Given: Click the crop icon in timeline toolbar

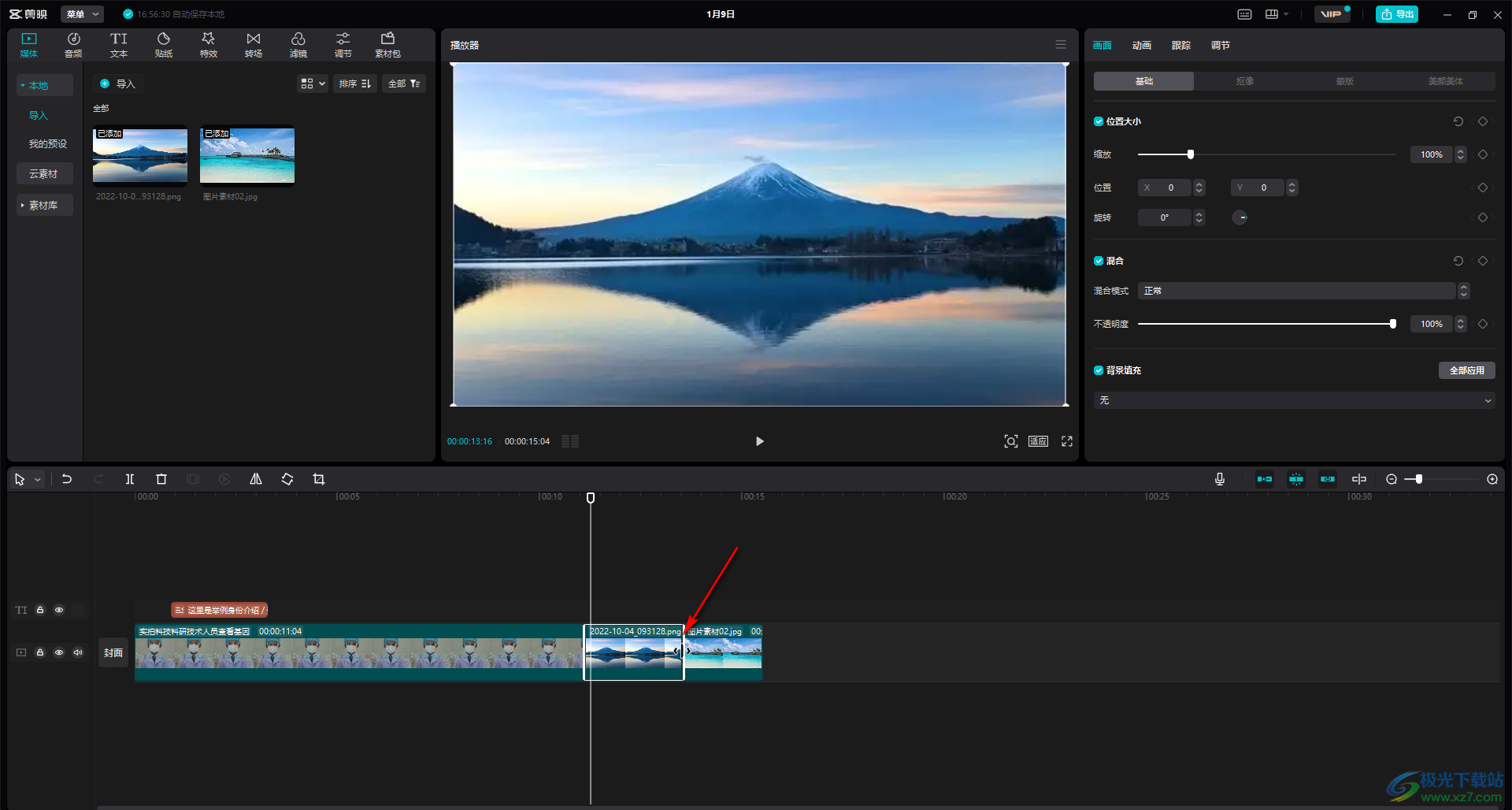Looking at the screenshot, I should (319, 479).
